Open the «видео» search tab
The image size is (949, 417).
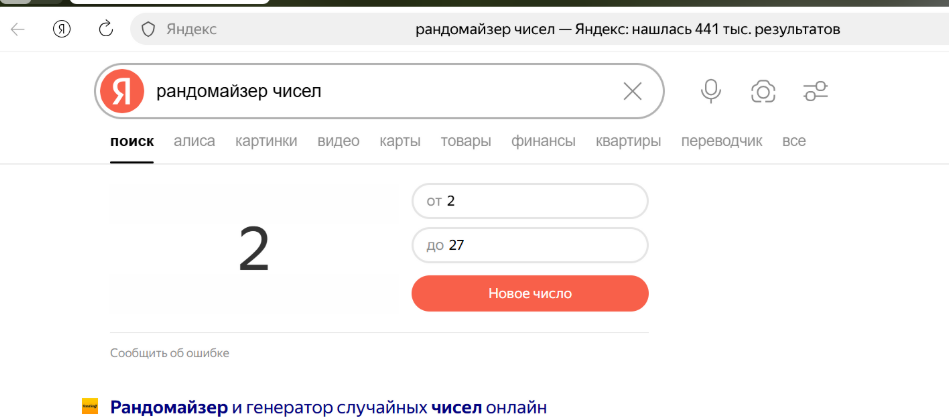(338, 141)
